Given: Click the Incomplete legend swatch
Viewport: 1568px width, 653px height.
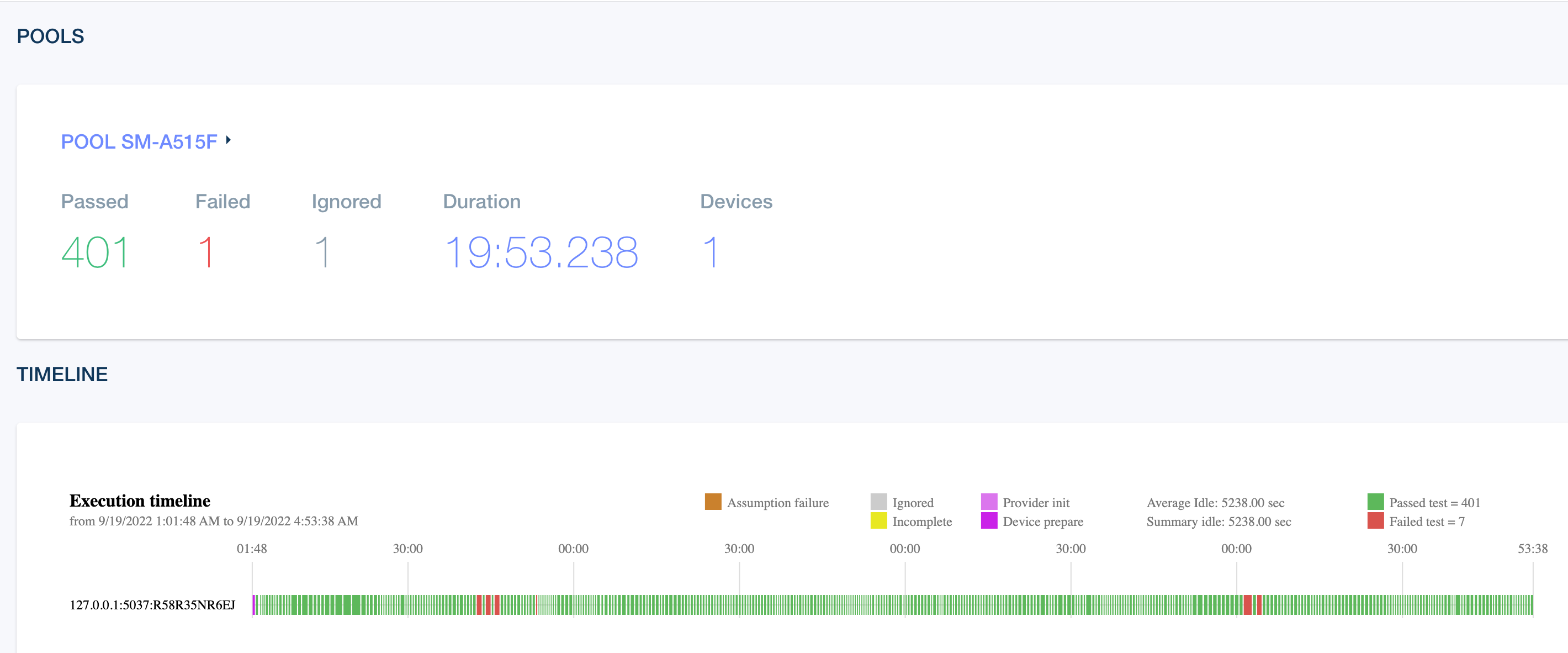Looking at the screenshot, I should 878,522.
